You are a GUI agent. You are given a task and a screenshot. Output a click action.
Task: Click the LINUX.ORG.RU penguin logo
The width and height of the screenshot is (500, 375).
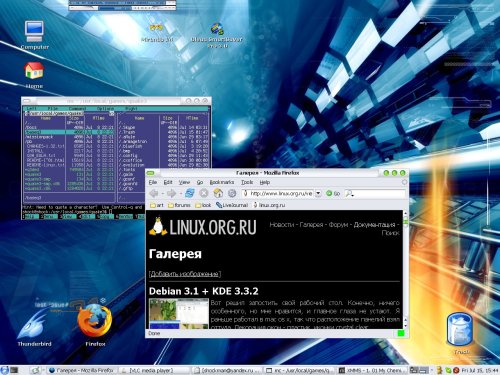click(x=203, y=226)
